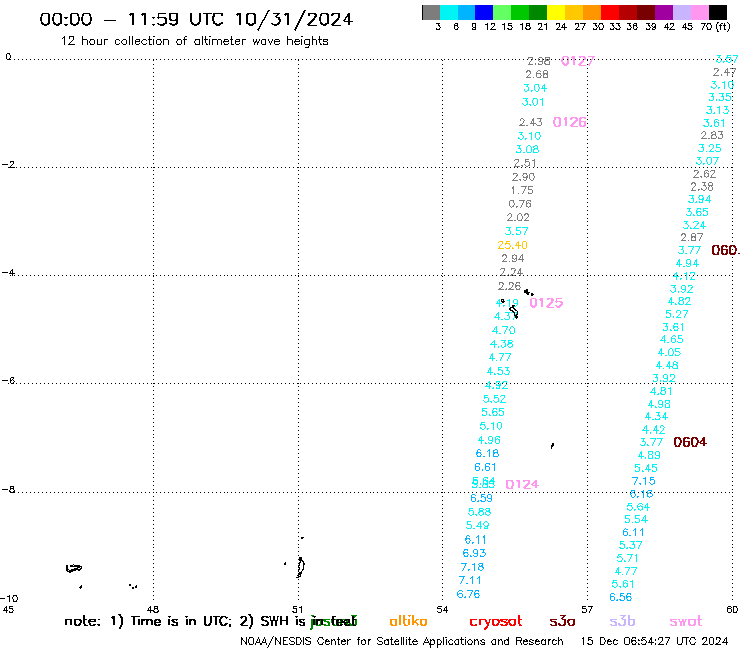The width and height of the screenshot is (740, 650).
Task: Click the purple swatch in the legend
Action: coord(664,12)
